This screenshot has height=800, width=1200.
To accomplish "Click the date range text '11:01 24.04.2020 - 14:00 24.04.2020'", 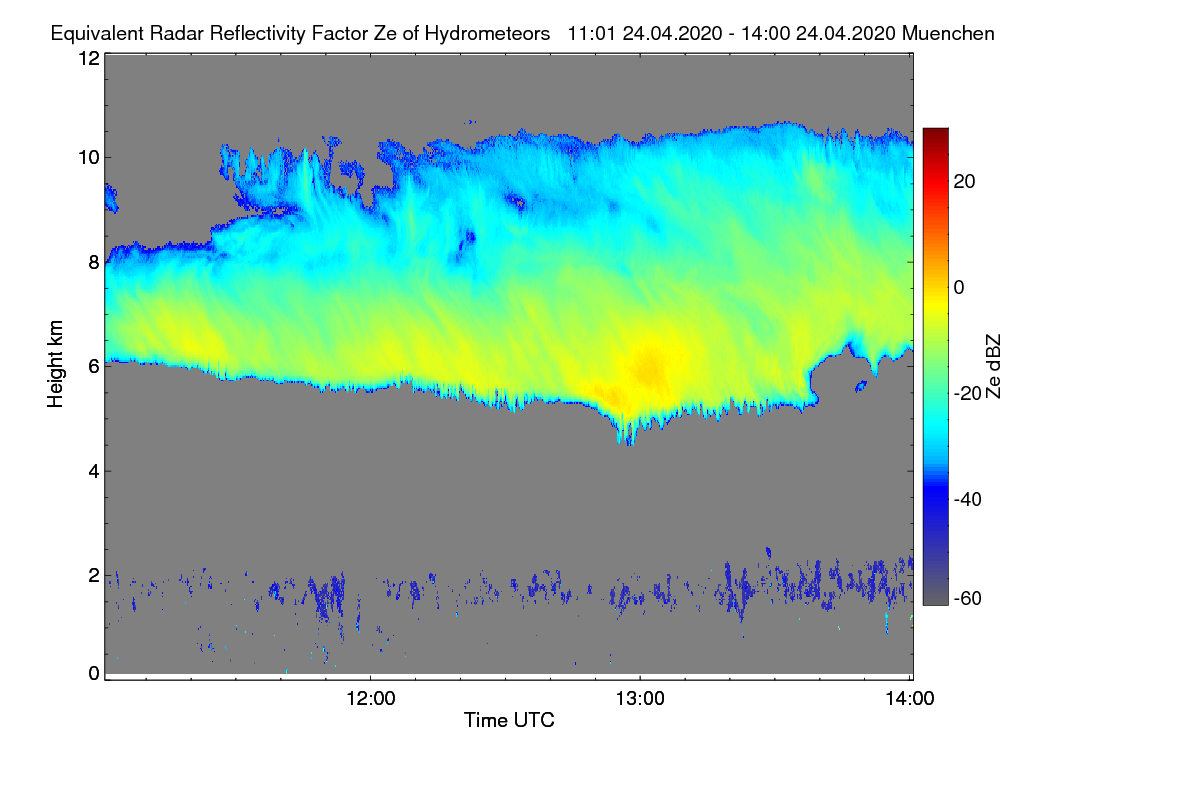I will (732, 33).
